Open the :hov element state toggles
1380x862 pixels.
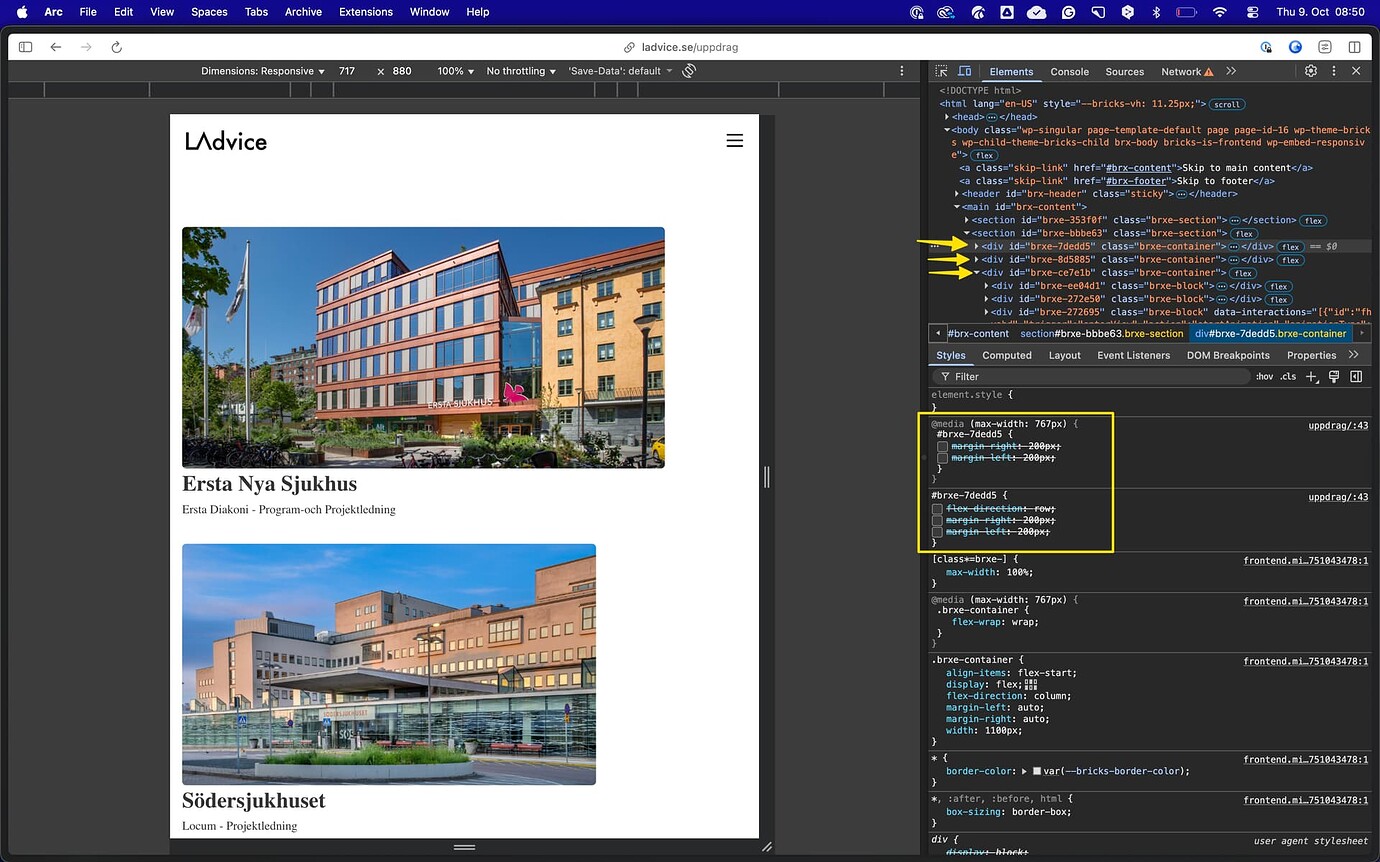pos(1264,376)
